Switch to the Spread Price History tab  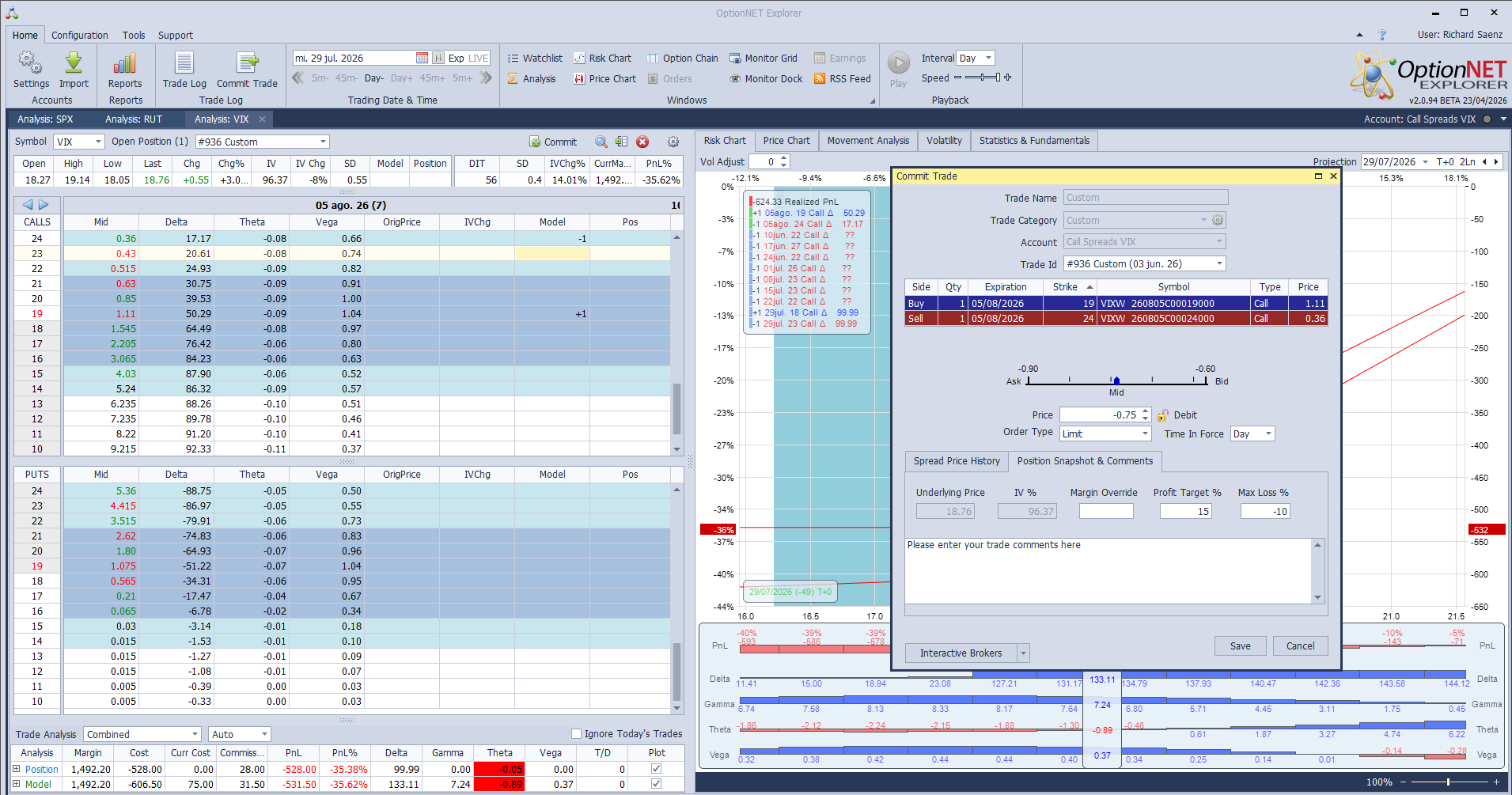tap(957, 461)
